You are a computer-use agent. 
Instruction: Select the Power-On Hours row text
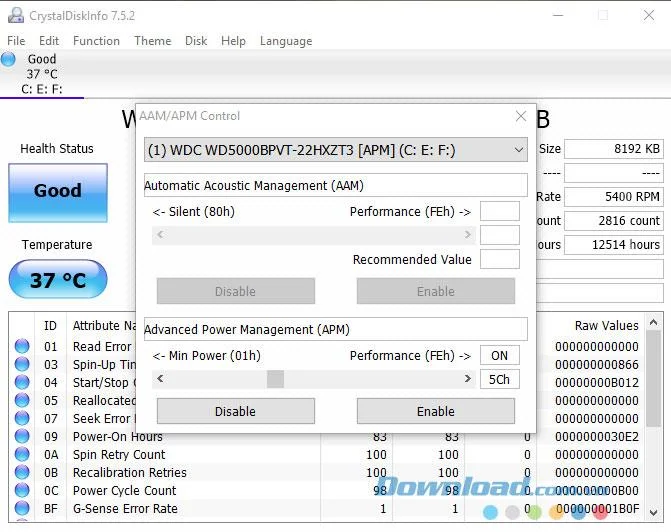(x=118, y=437)
